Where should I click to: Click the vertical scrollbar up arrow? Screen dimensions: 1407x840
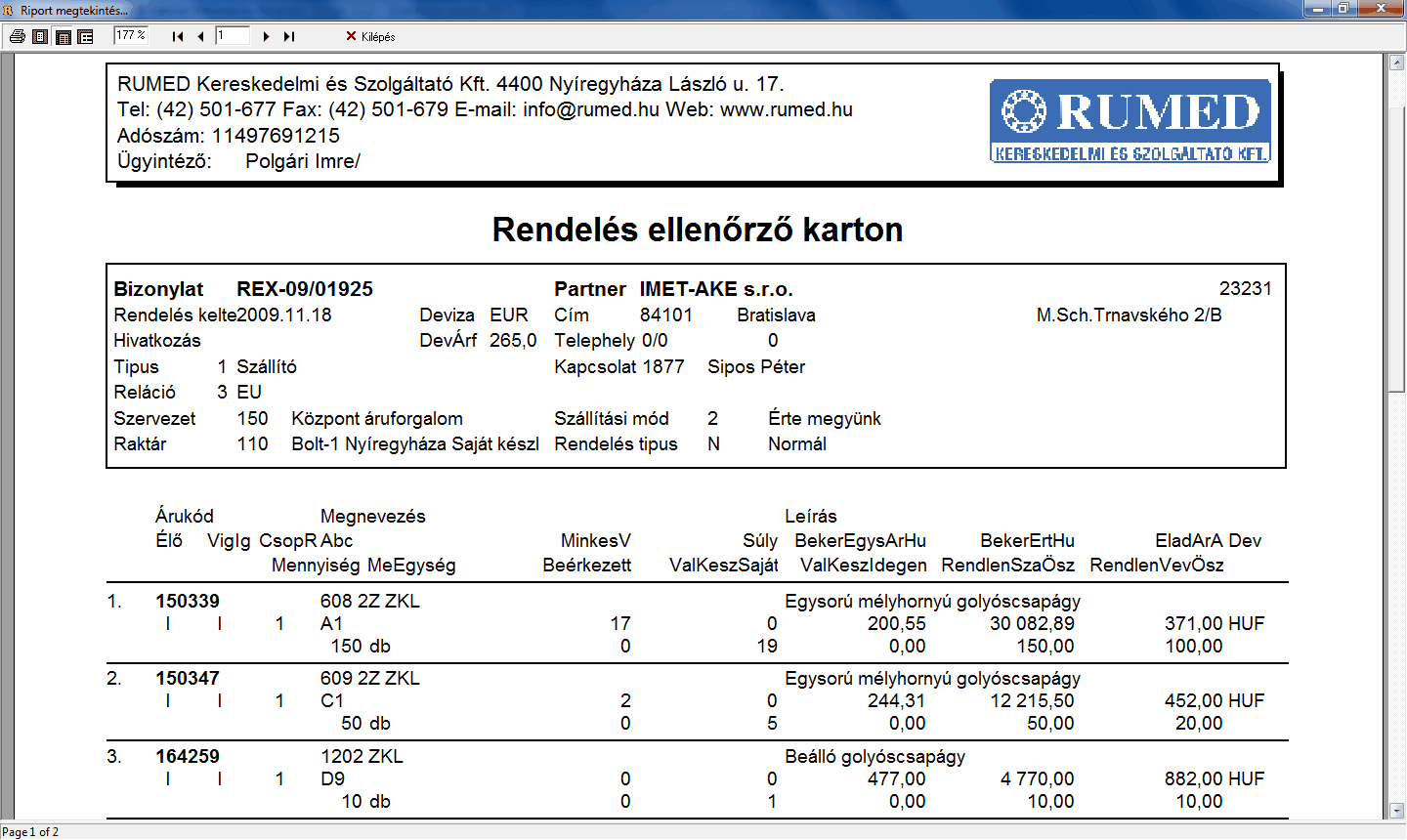1396,63
